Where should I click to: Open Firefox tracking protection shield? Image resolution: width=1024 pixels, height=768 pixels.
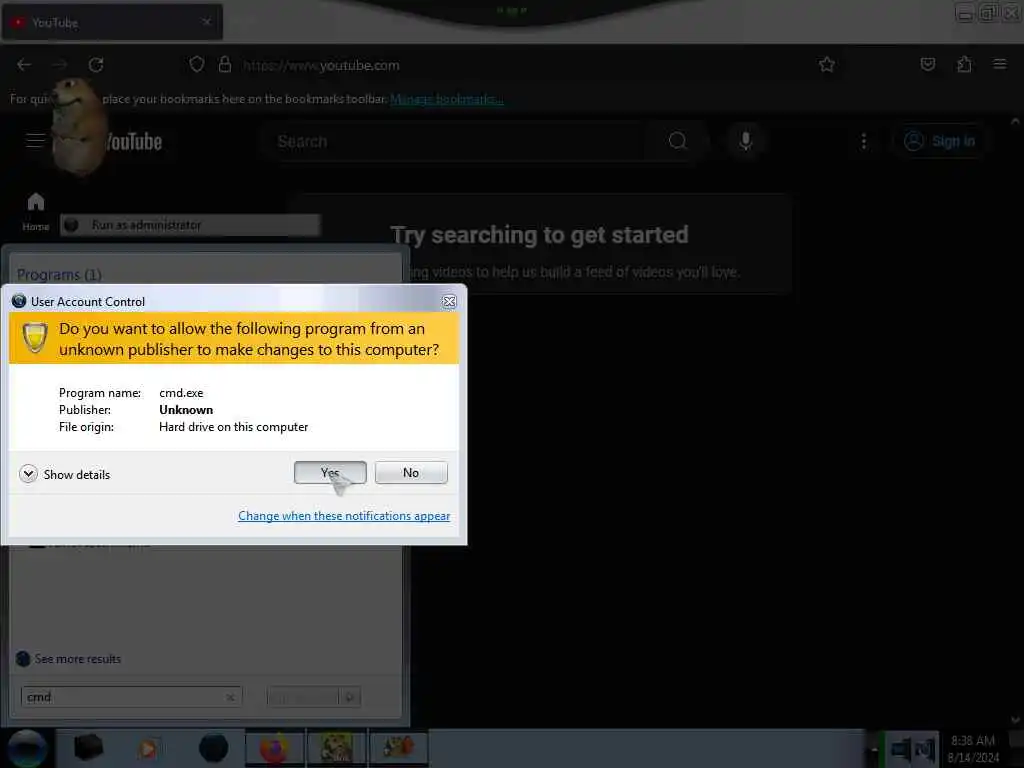[x=197, y=64]
